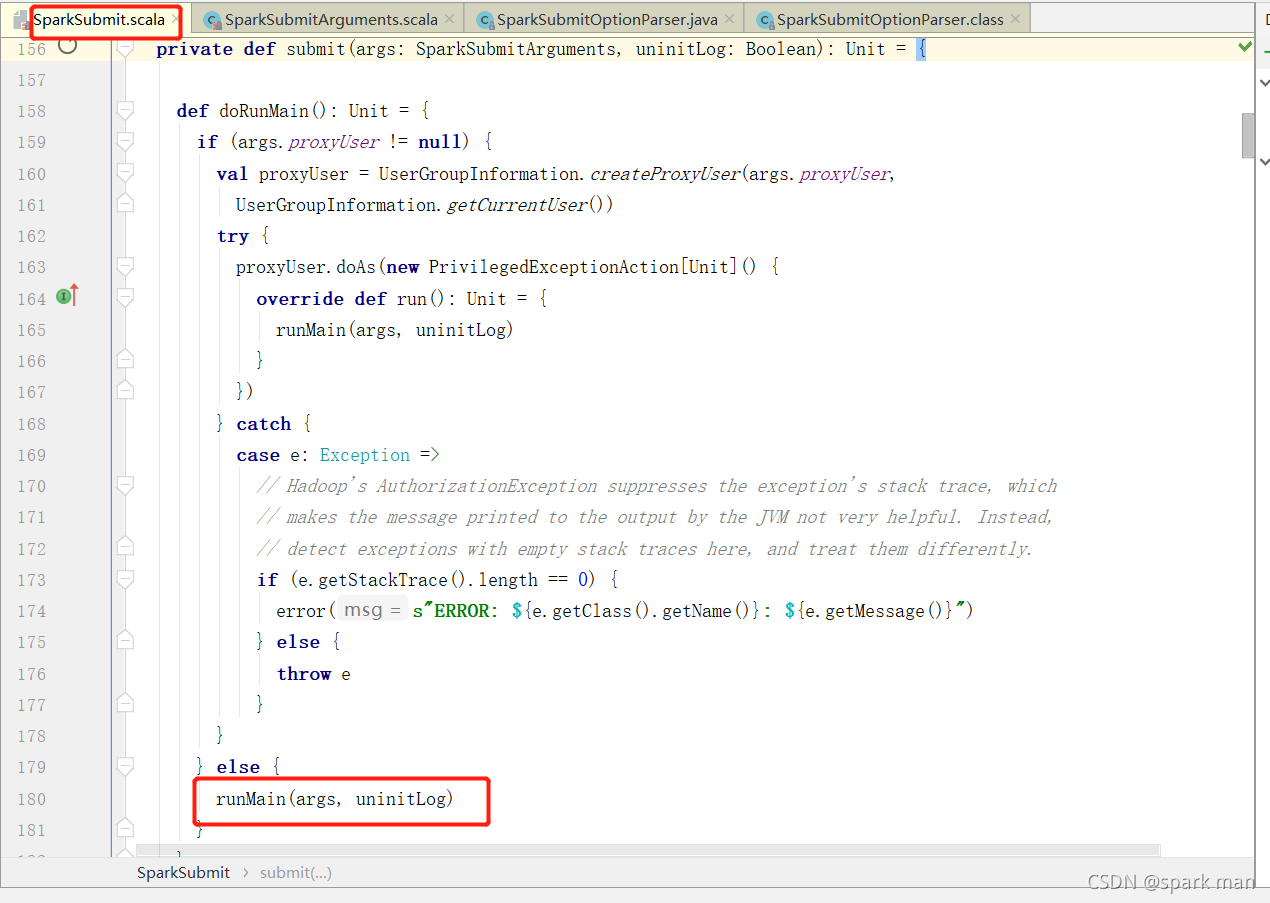Collapse the else fold marker on line 179
Viewport: 1270px width, 903px height.
[125, 766]
